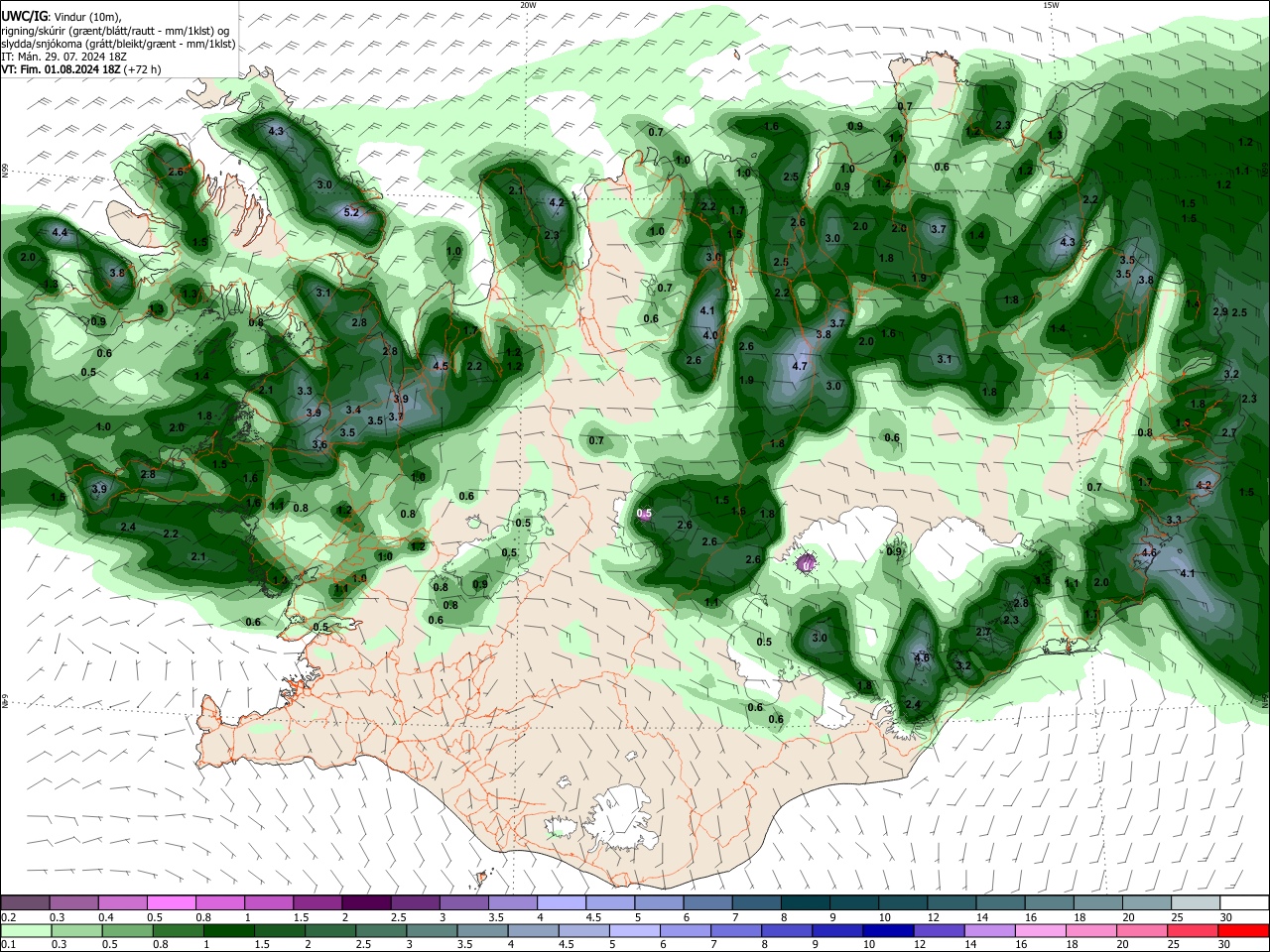
Task: Click the 5.2 precipitation value on the map
Action: click(x=351, y=212)
